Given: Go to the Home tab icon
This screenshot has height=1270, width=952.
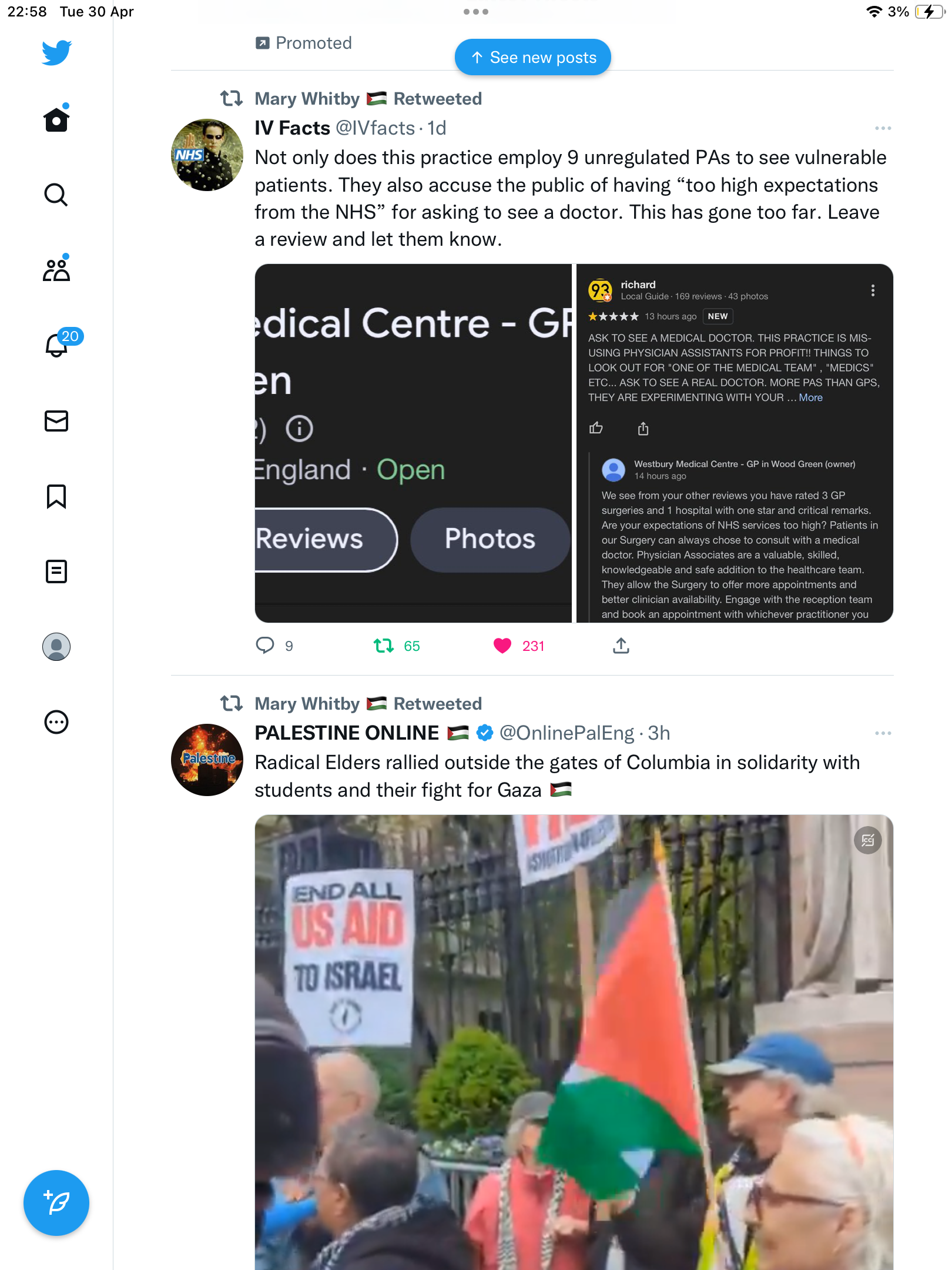Looking at the screenshot, I should pyautogui.click(x=56, y=119).
